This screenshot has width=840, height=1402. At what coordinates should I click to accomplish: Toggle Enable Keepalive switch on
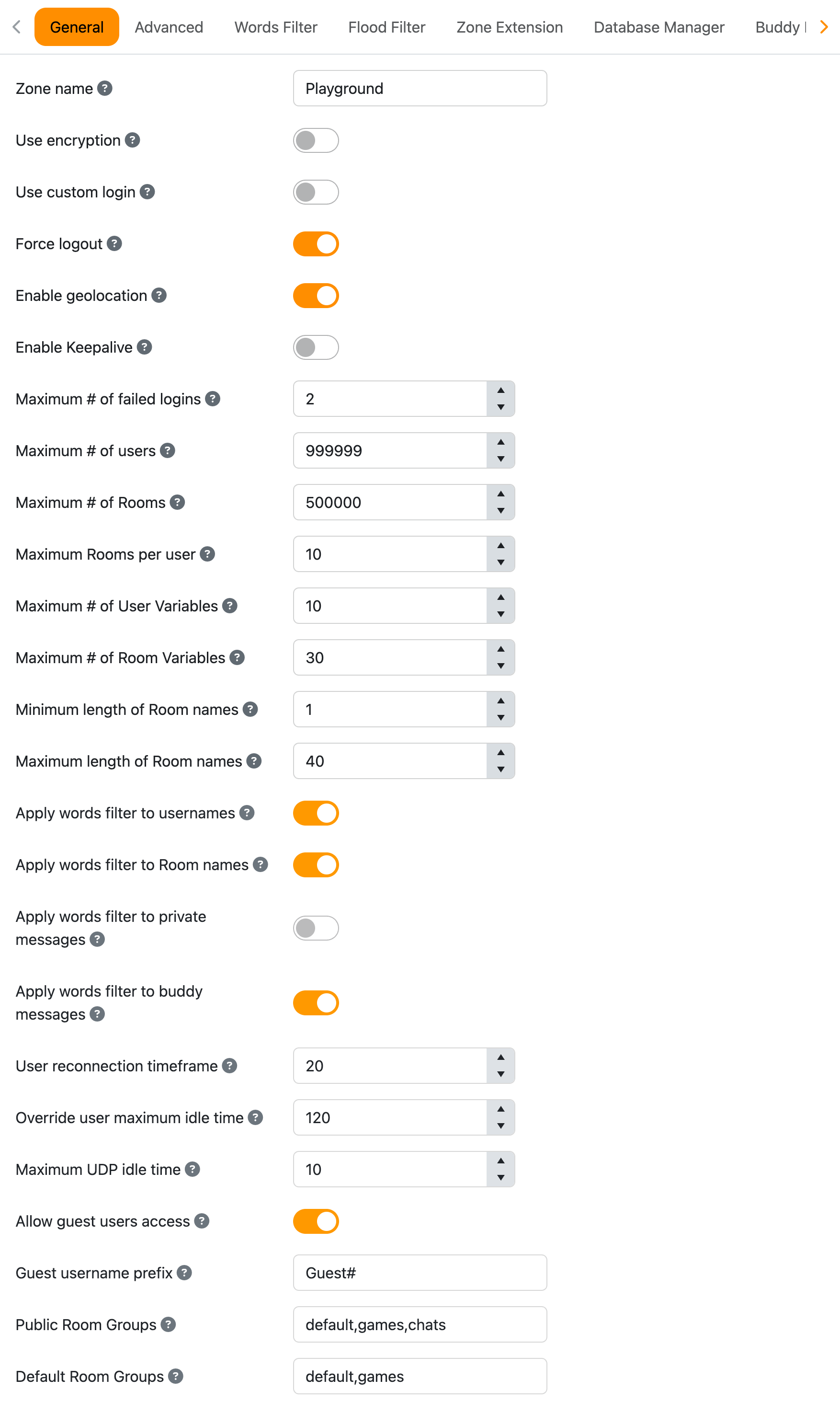coord(316,348)
